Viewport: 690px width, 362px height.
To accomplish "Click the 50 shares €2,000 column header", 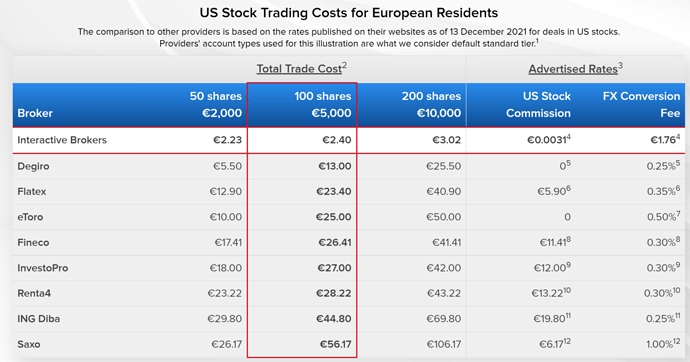I will point(216,105).
